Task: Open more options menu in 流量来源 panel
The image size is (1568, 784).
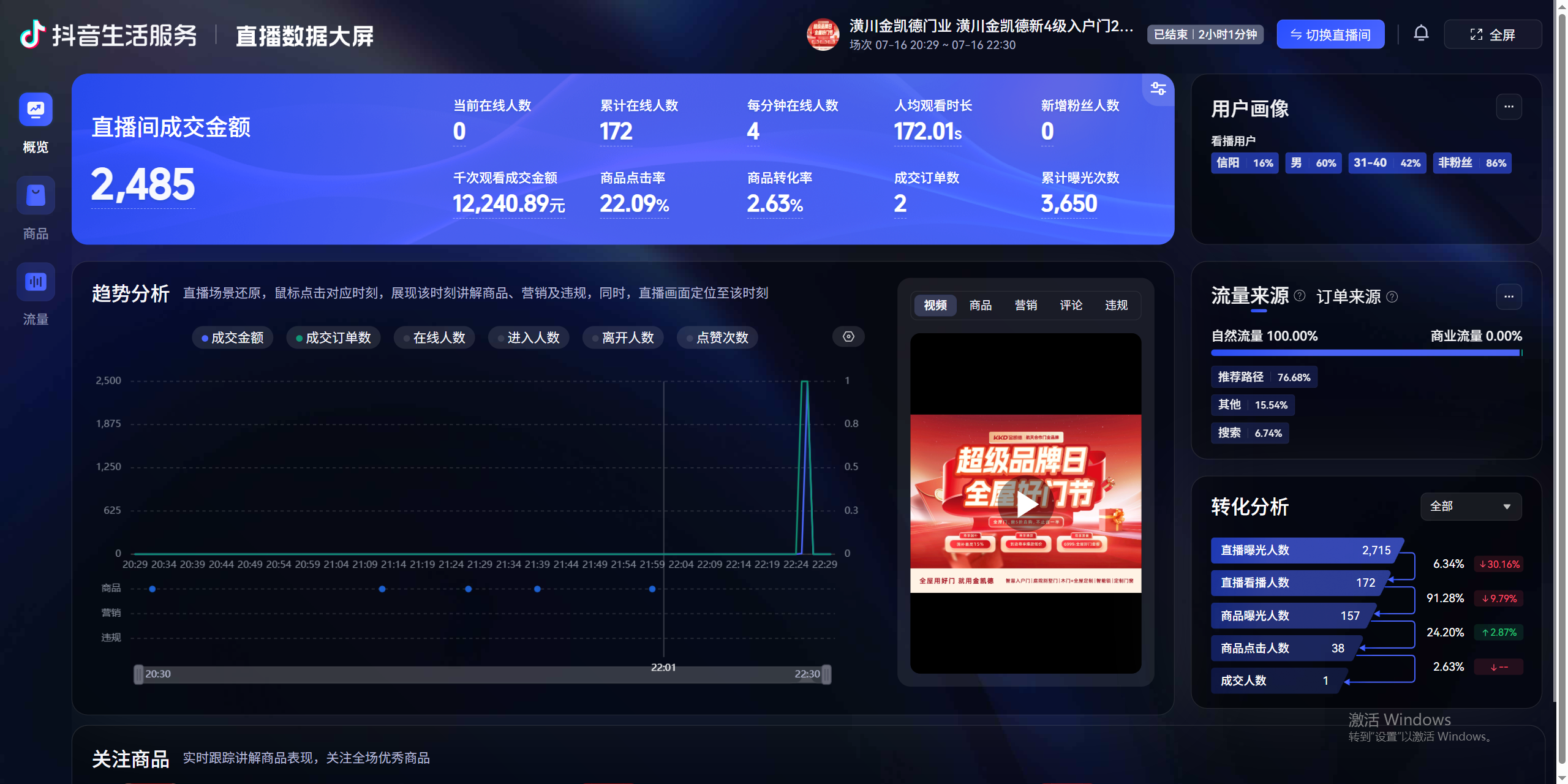Action: pos(1509,296)
